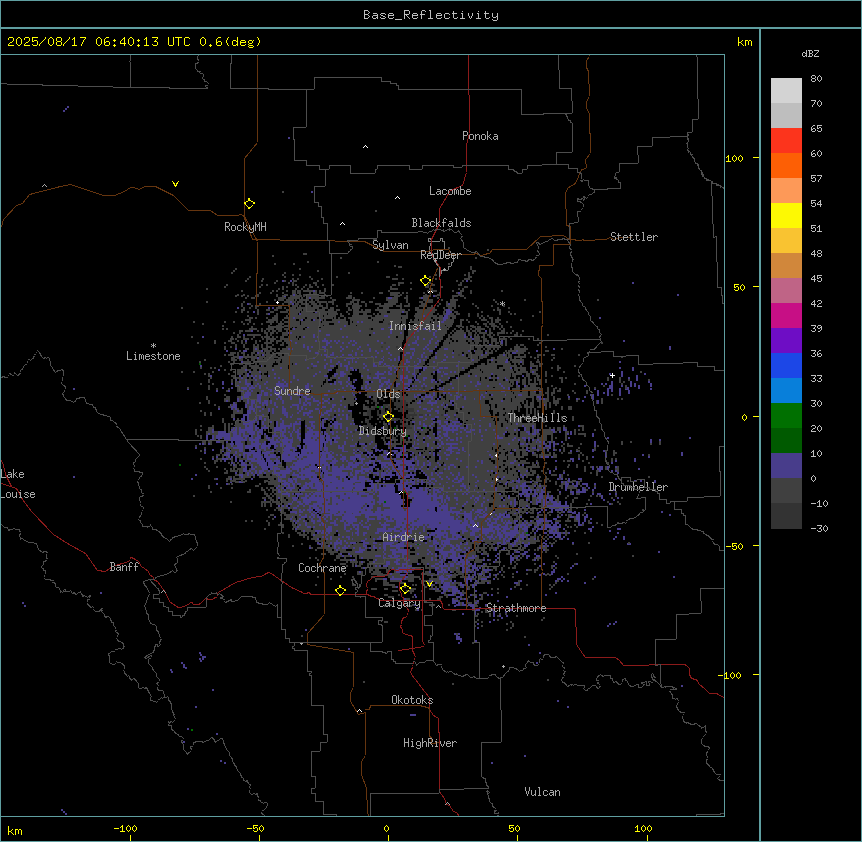Viewport: 862px width, 842px height.
Task: Select the Innisfail label
Action: pyautogui.click(x=415, y=326)
